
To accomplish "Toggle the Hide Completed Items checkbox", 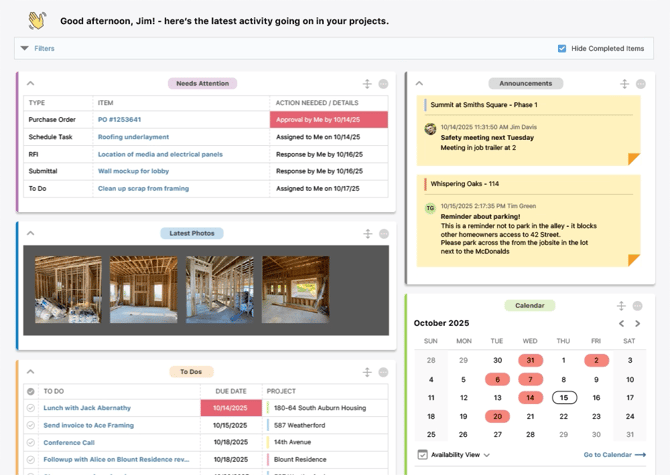I will pos(562,48).
